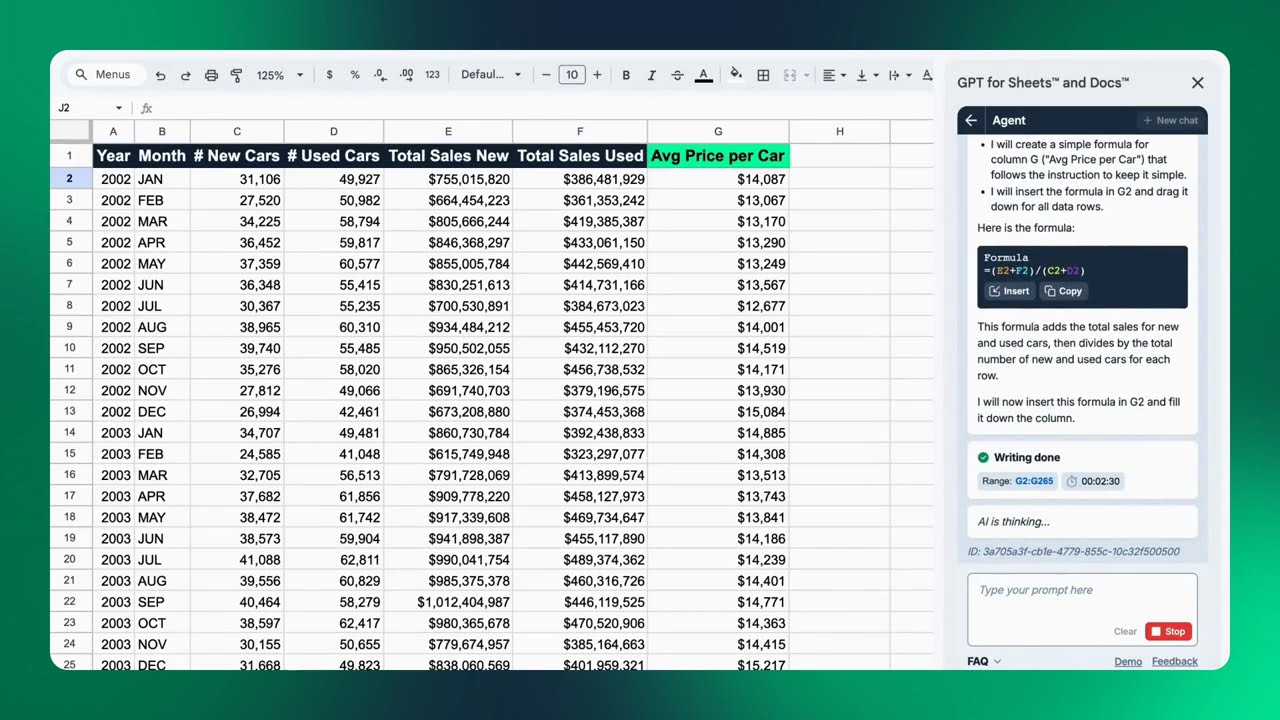The width and height of the screenshot is (1280, 720).
Task: Close the GPT for Sheets sidebar
Action: pyautogui.click(x=1197, y=83)
